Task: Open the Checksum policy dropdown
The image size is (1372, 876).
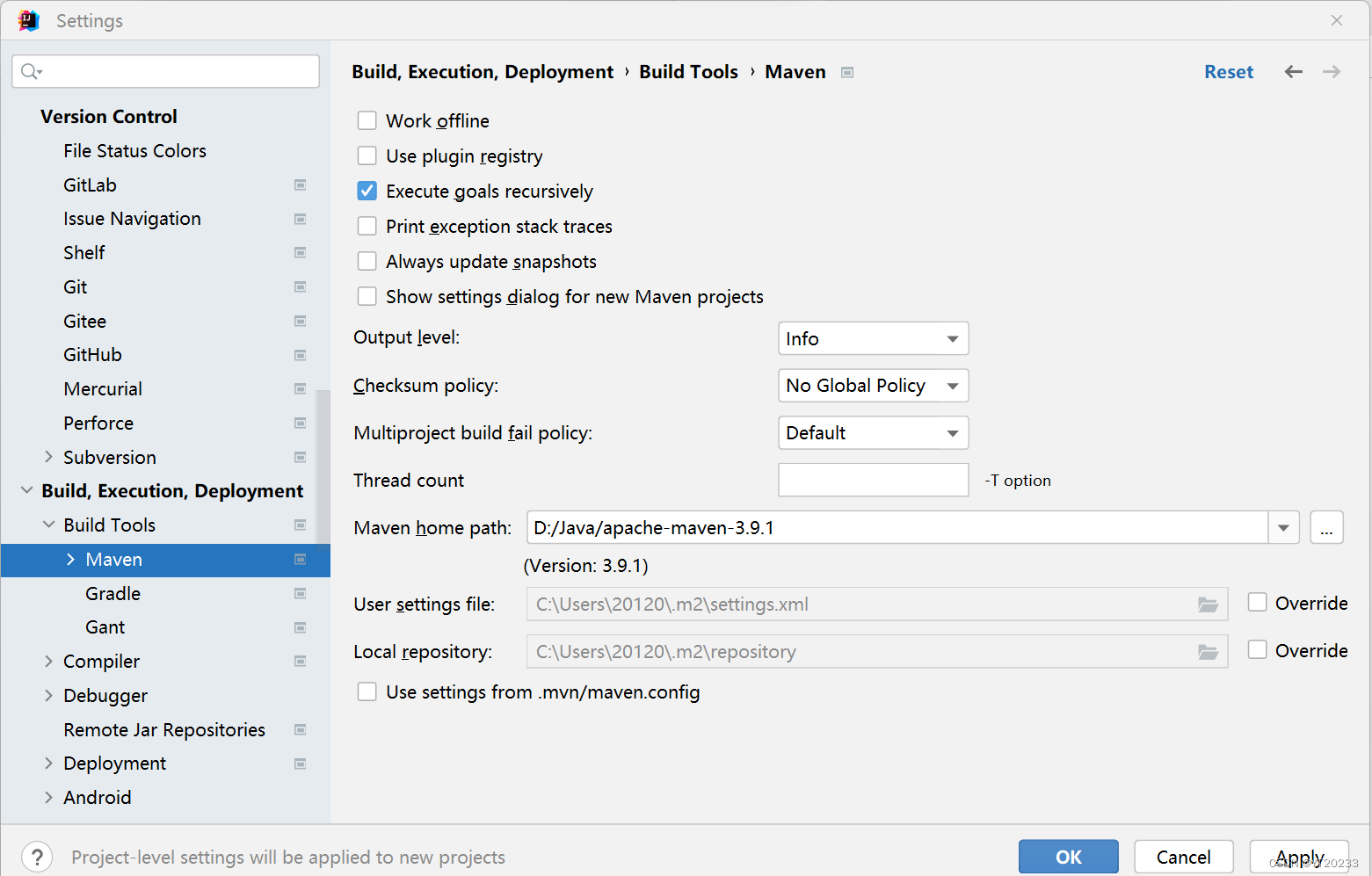Action: (874, 386)
